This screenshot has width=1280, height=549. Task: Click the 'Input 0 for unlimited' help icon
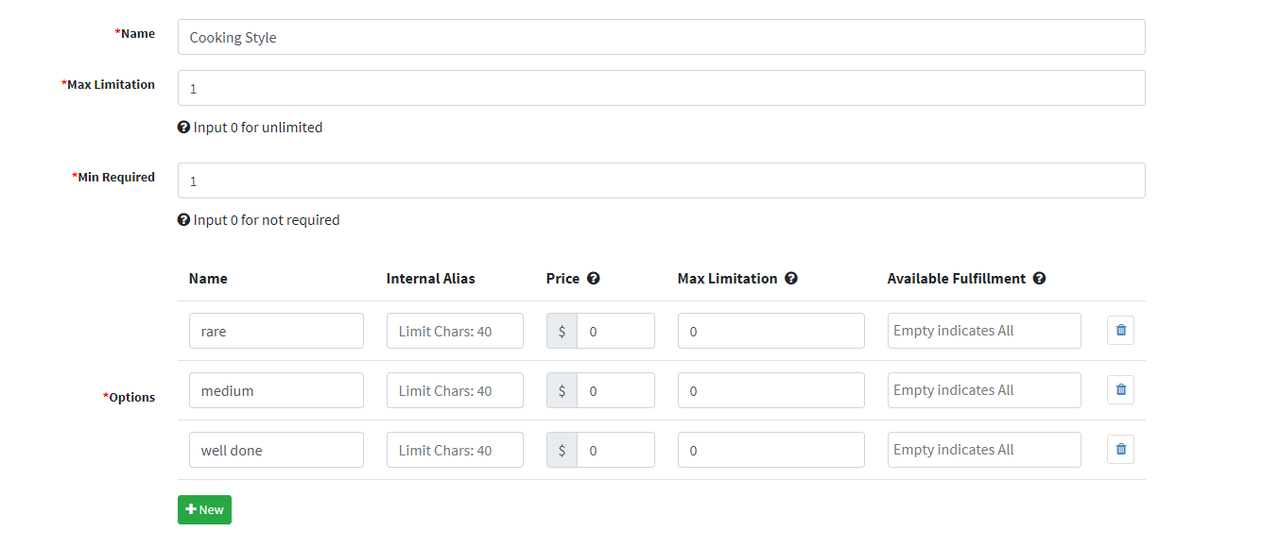pyautogui.click(x=184, y=128)
